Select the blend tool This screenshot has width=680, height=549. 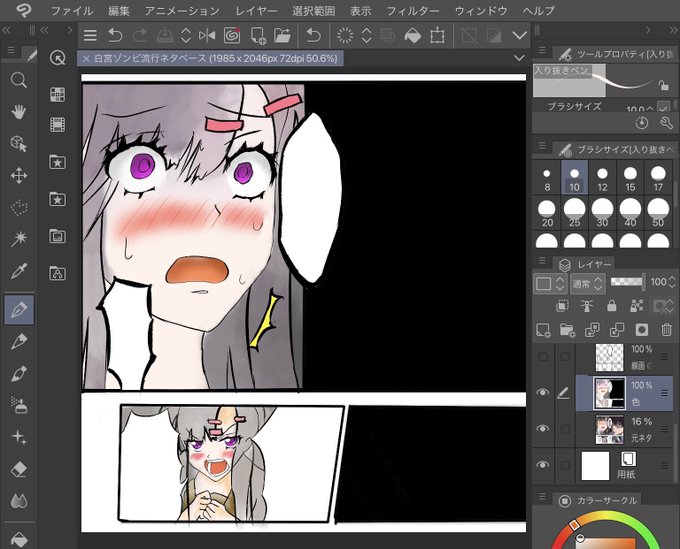pos(19,501)
